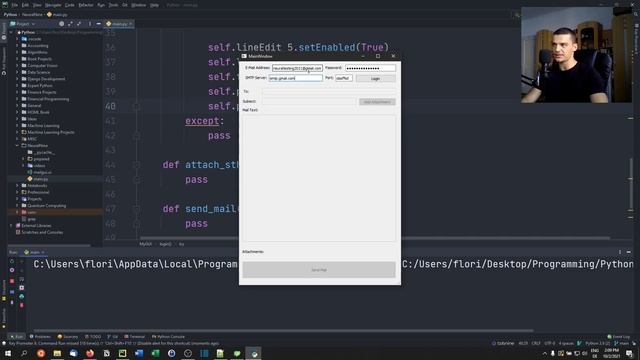
Task: Click the red stop icon in Run panel
Action: click(x=12, y=281)
